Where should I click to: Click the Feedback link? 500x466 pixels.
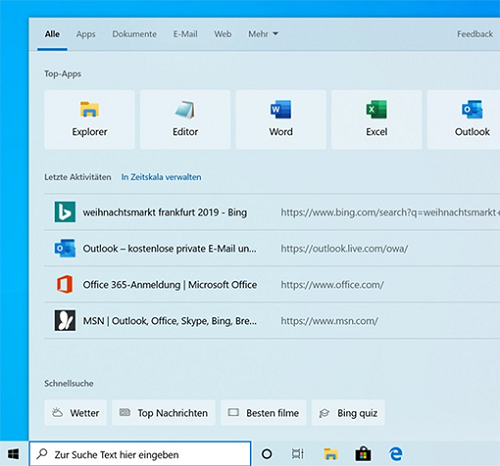coord(475,34)
